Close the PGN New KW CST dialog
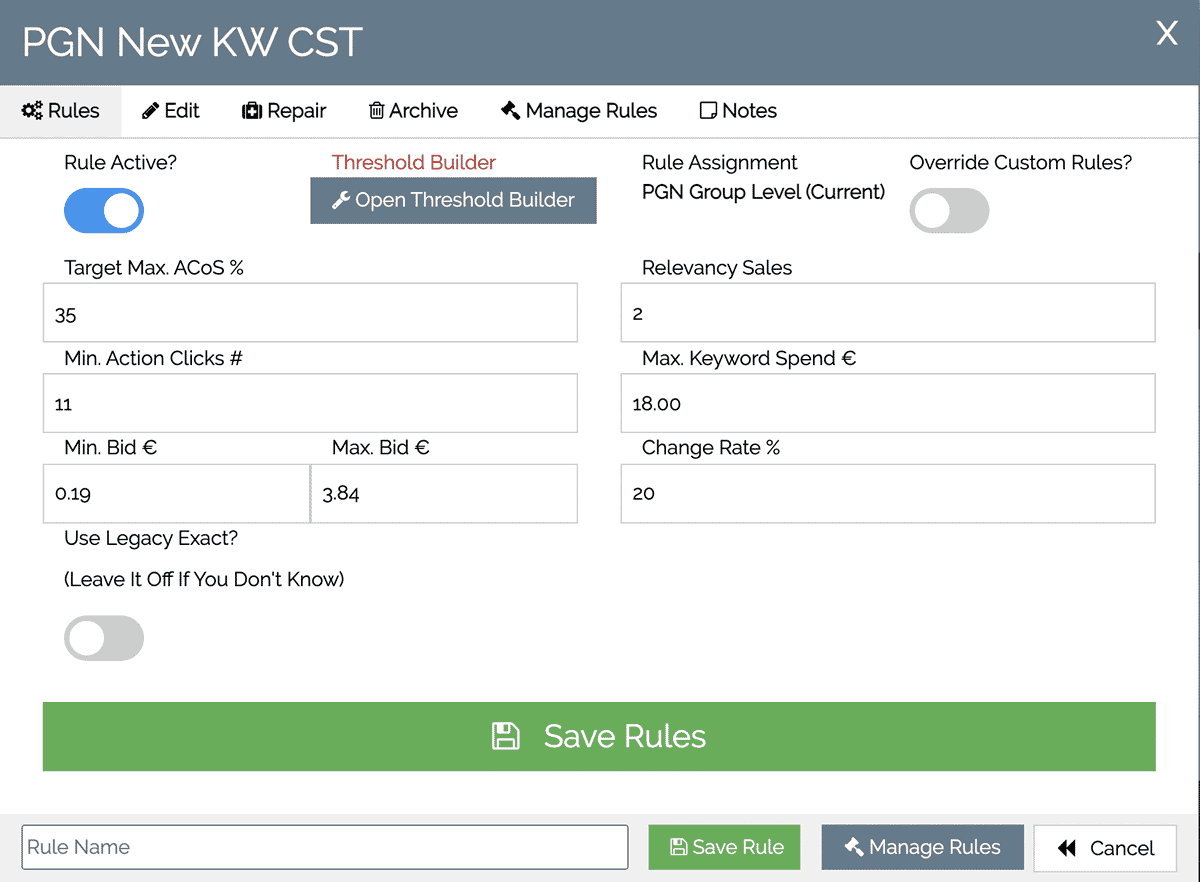This screenshot has height=882, width=1200. point(1166,34)
